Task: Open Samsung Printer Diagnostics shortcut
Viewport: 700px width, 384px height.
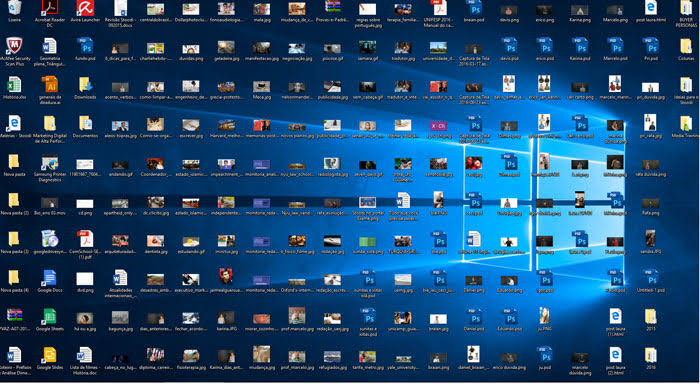Action: pos(50,163)
